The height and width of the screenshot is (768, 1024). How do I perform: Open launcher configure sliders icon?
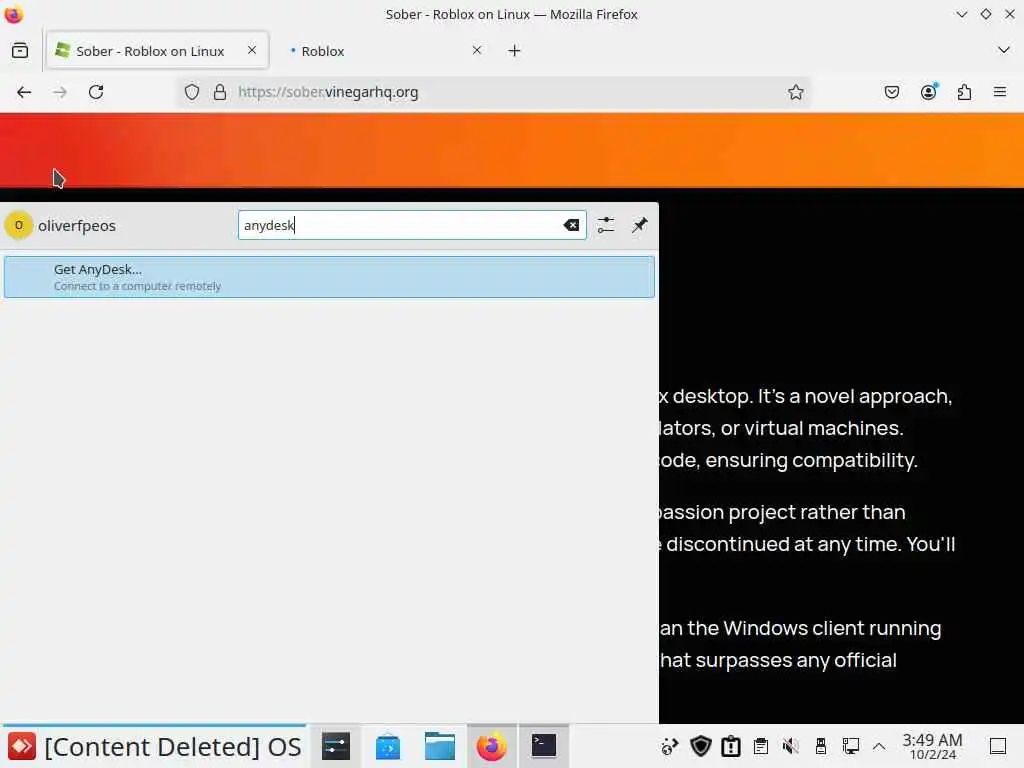pyautogui.click(x=605, y=225)
